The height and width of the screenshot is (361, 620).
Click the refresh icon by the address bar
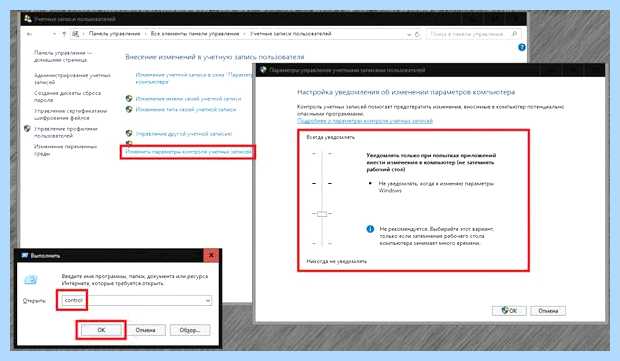(x=417, y=34)
